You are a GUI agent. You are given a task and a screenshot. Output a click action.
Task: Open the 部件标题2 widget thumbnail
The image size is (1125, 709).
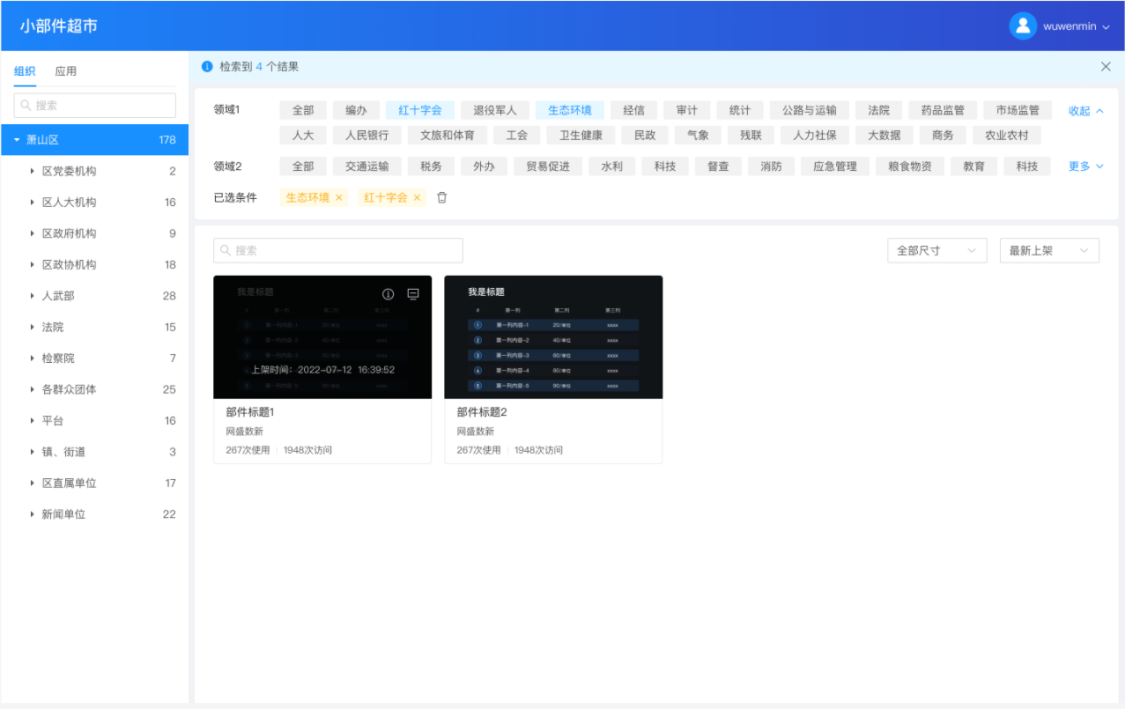click(553, 337)
